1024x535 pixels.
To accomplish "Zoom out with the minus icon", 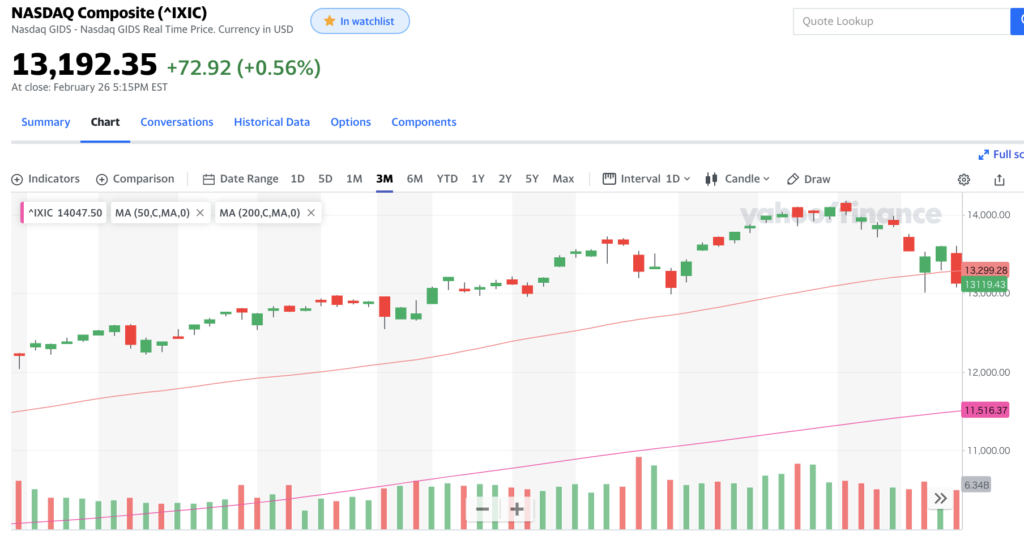I will (483, 509).
